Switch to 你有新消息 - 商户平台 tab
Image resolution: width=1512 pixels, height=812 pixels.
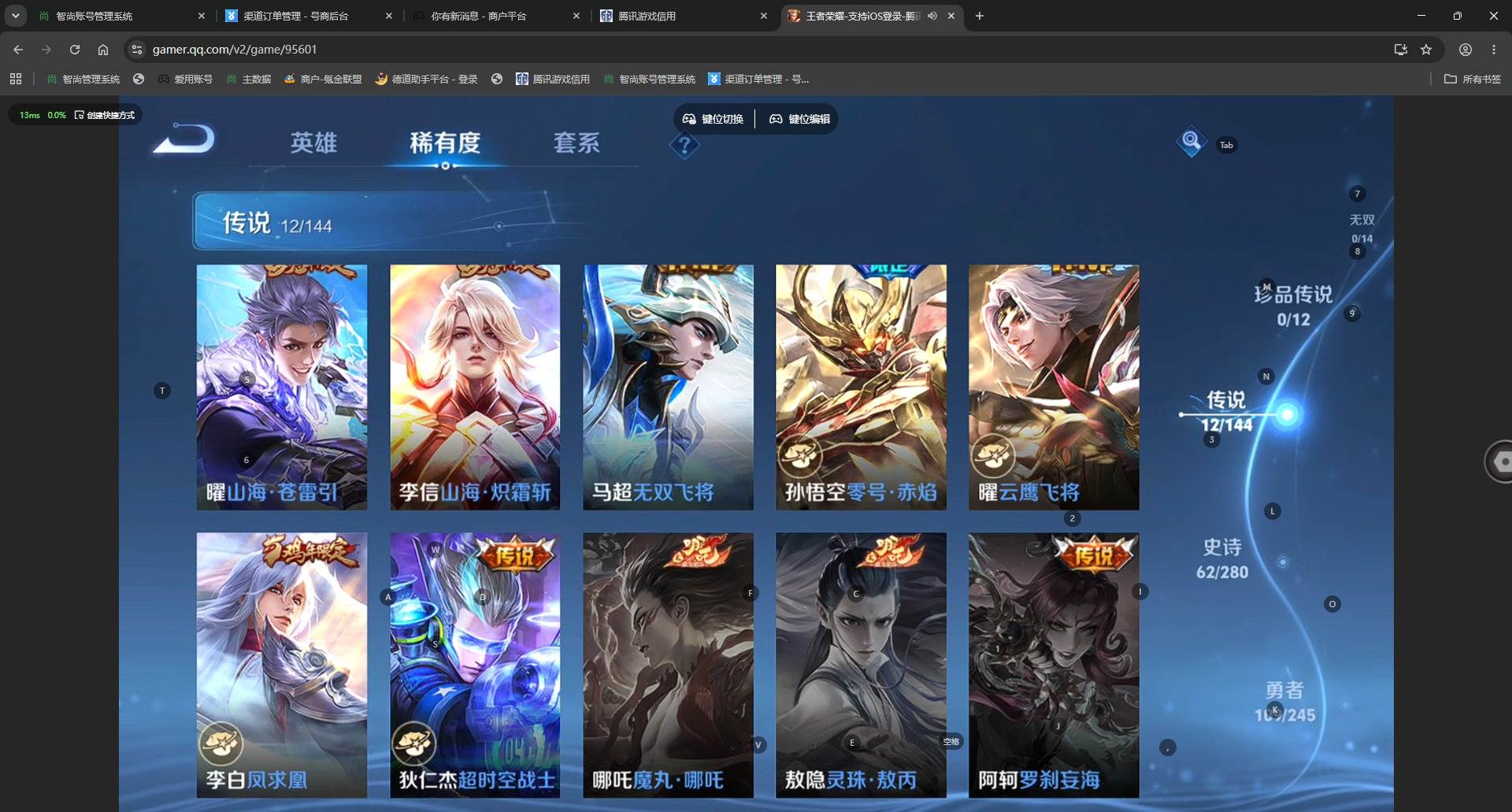coord(495,16)
